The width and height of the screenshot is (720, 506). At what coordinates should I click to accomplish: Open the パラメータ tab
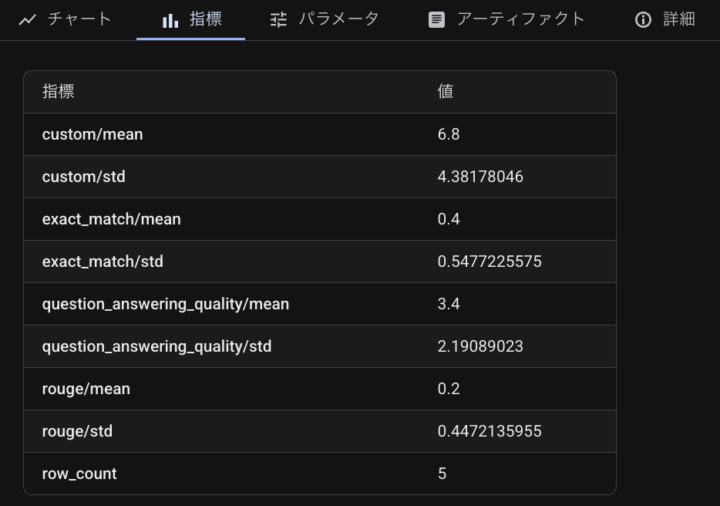pyautogui.click(x=324, y=20)
